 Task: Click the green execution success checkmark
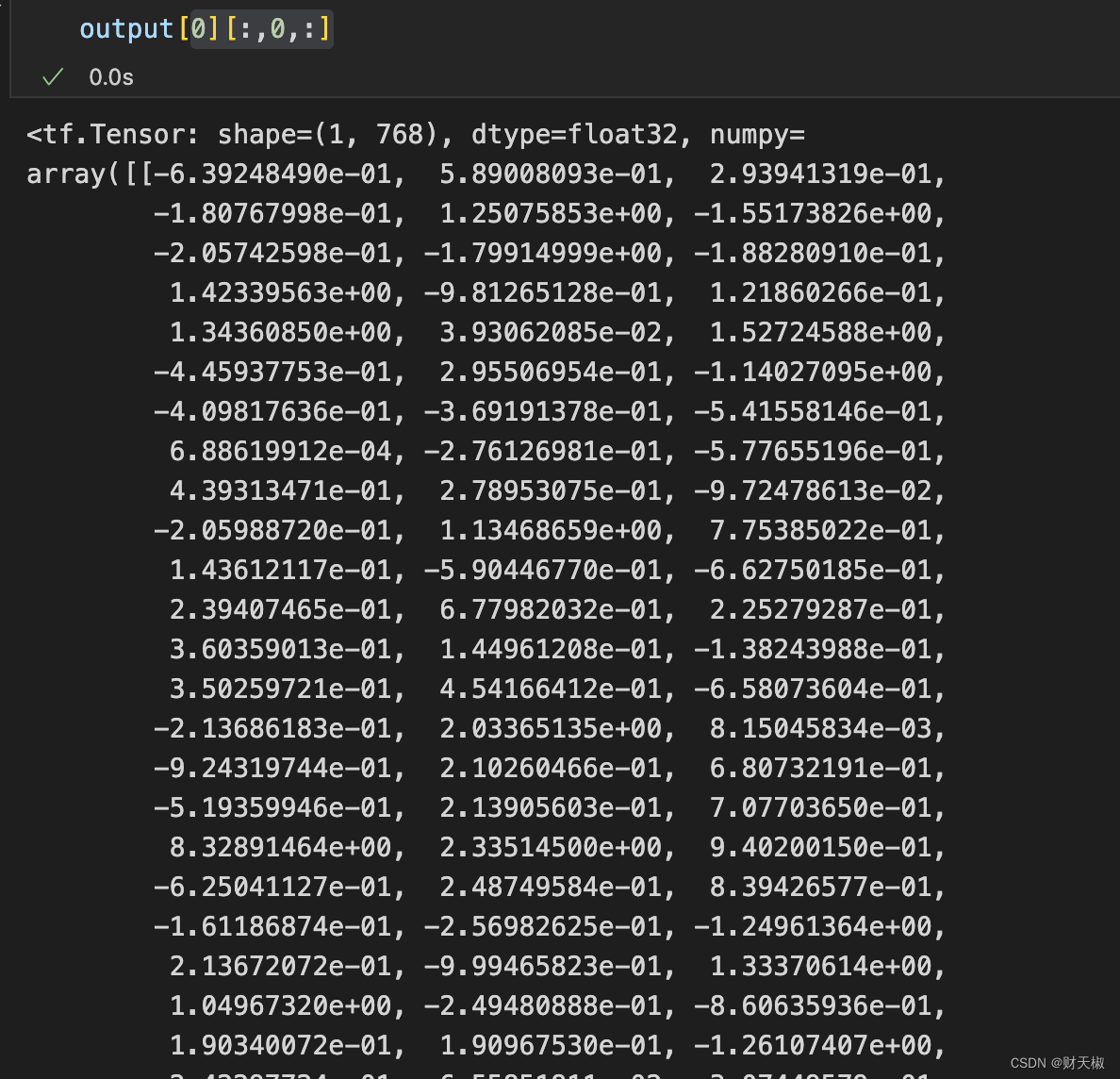point(53,77)
